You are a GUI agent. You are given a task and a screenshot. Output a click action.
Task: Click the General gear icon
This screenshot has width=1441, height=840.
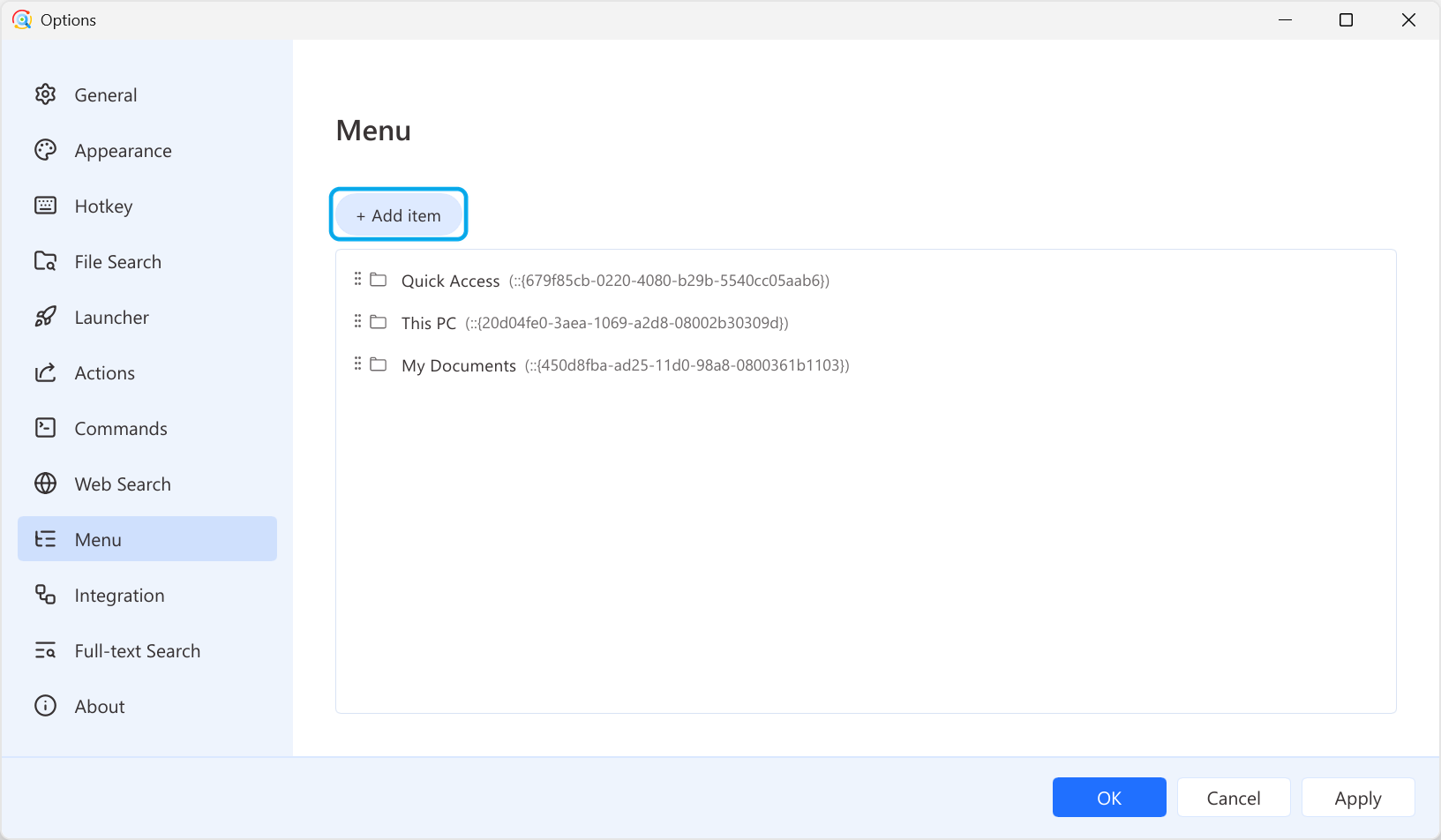pos(45,94)
